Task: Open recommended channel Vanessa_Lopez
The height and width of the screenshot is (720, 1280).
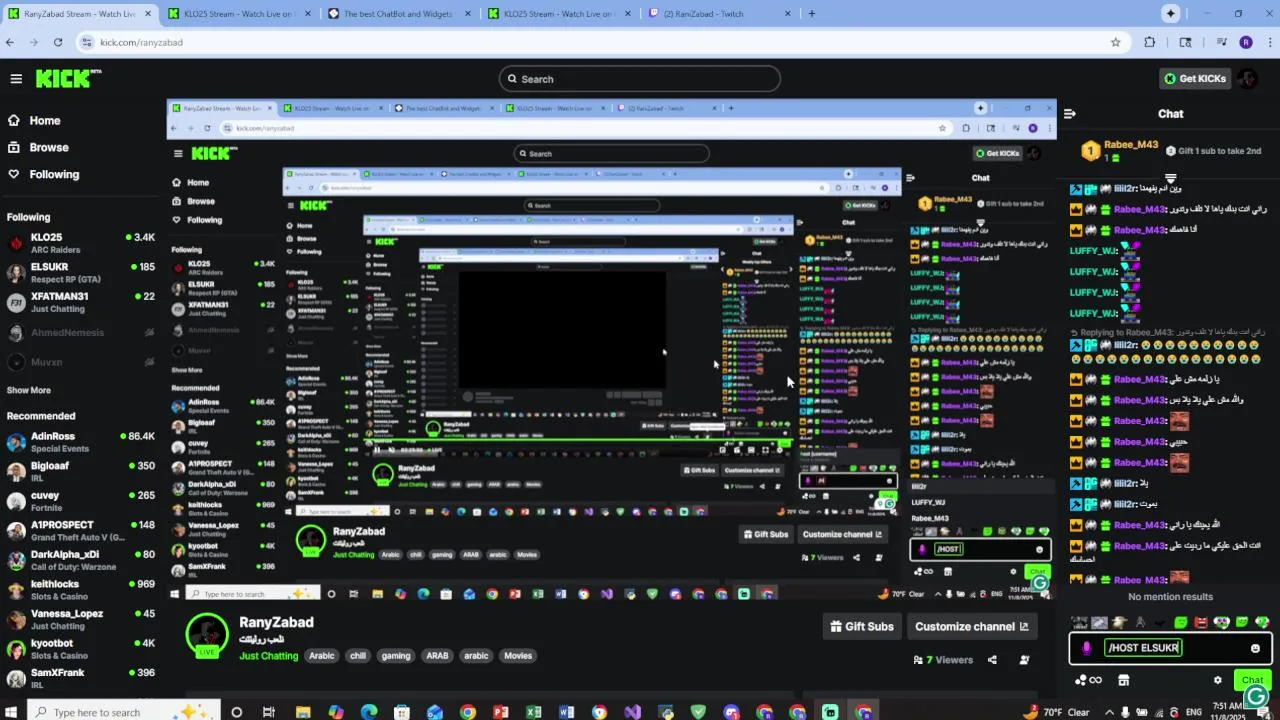Action: (x=80, y=620)
